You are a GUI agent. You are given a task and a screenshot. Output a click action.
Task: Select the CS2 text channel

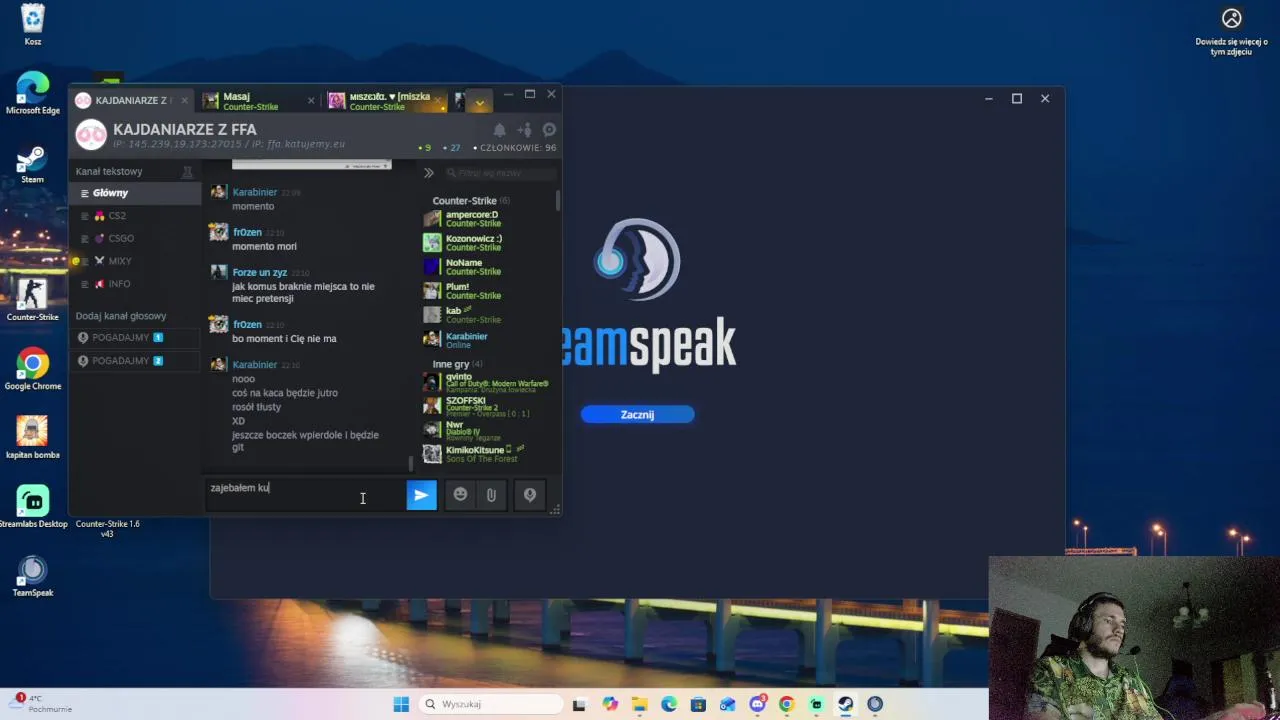pyautogui.click(x=135, y=216)
